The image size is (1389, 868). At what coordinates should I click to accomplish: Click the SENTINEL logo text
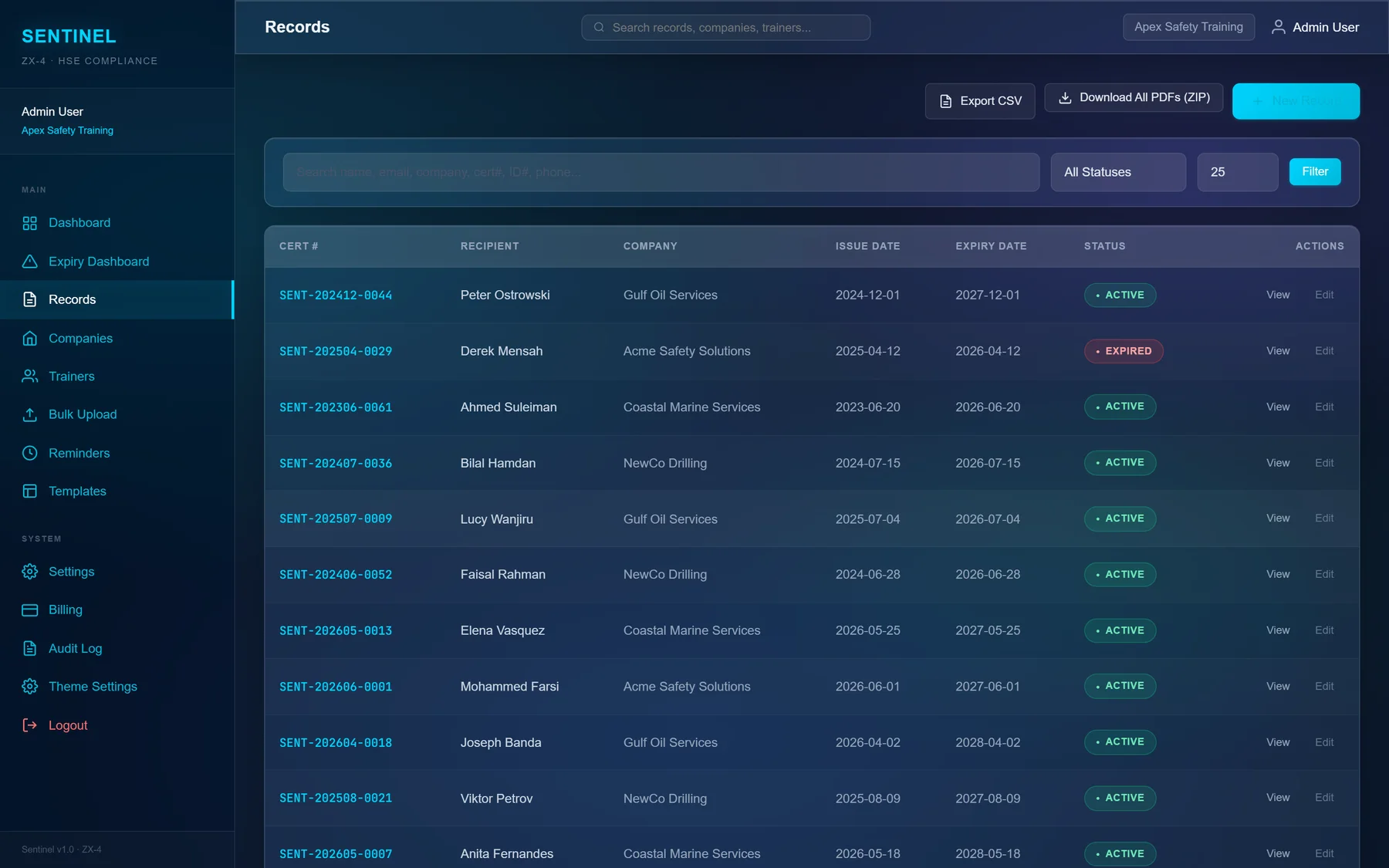69,36
